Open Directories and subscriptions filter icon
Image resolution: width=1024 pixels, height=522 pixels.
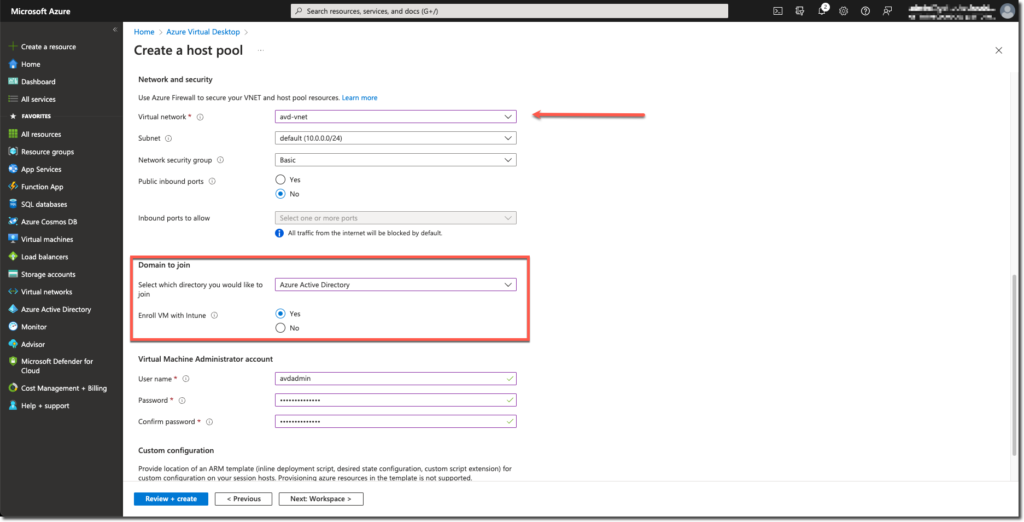(x=799, y=11)
